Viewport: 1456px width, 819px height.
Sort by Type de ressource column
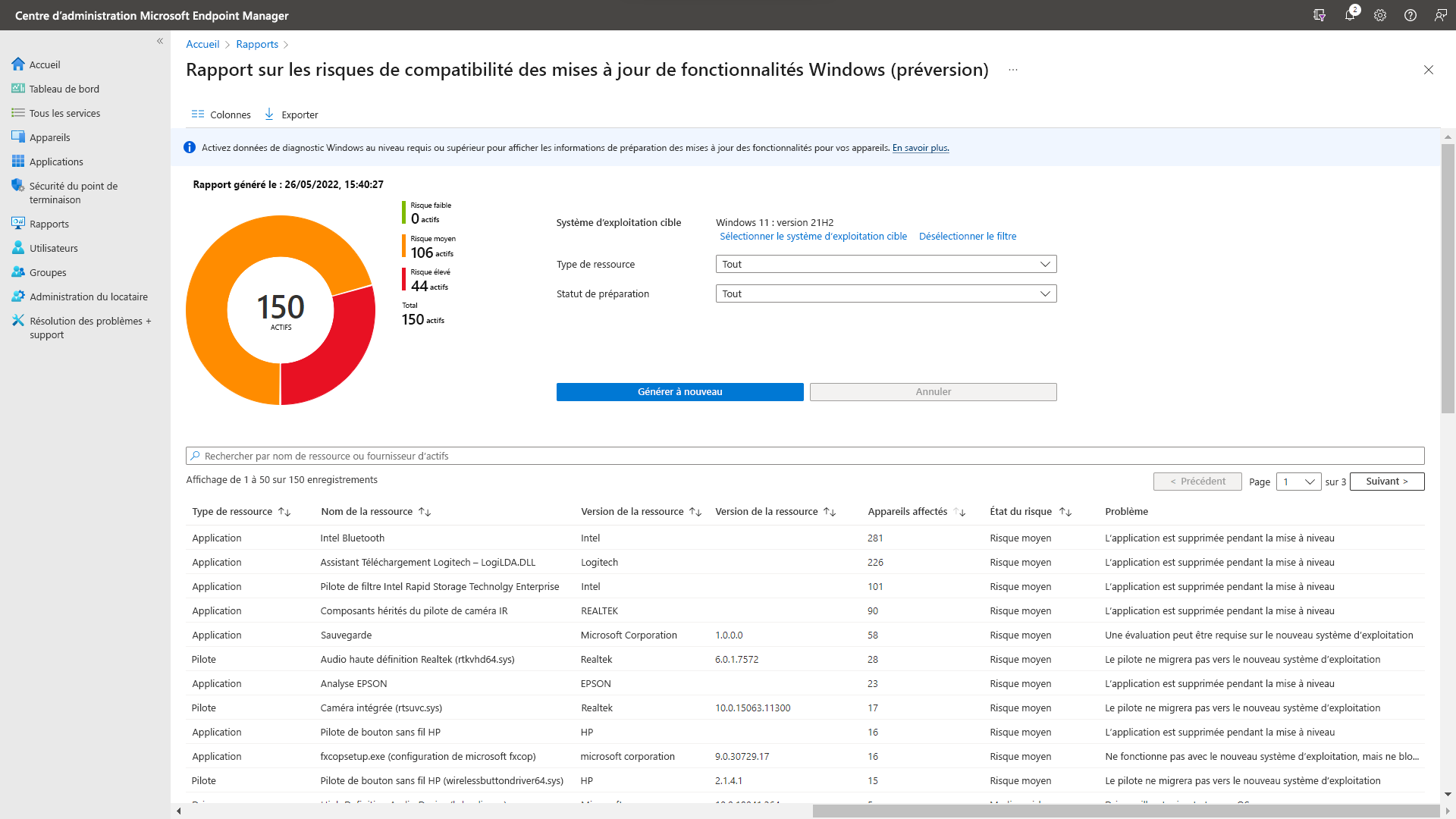tap(284, 512)
